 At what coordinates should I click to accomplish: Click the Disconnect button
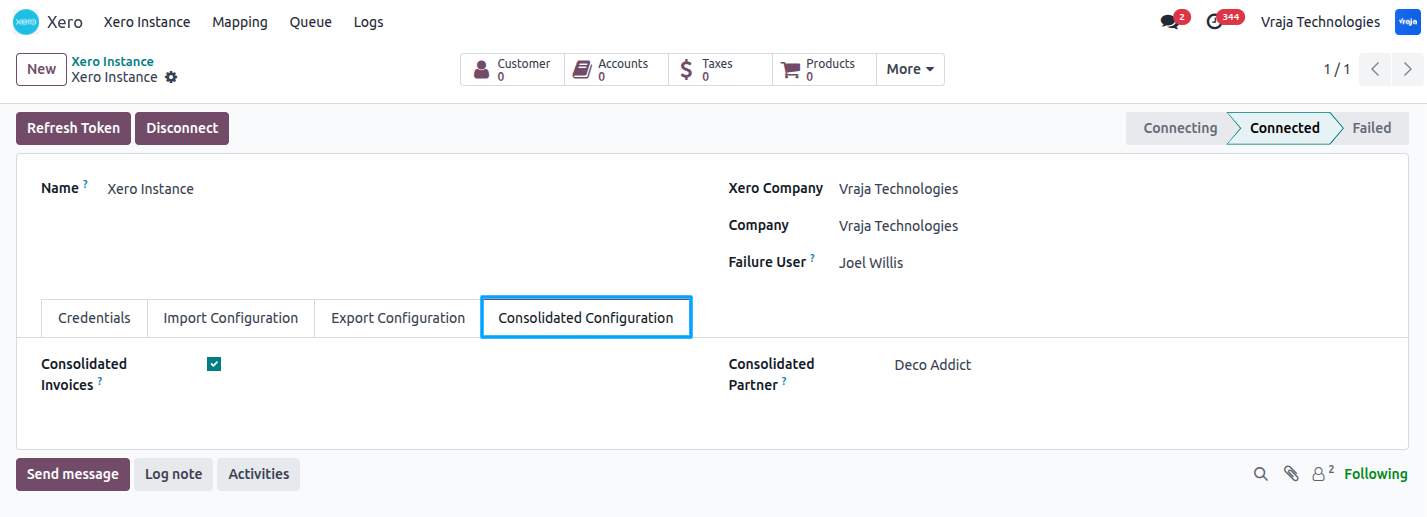pos(182,128)
